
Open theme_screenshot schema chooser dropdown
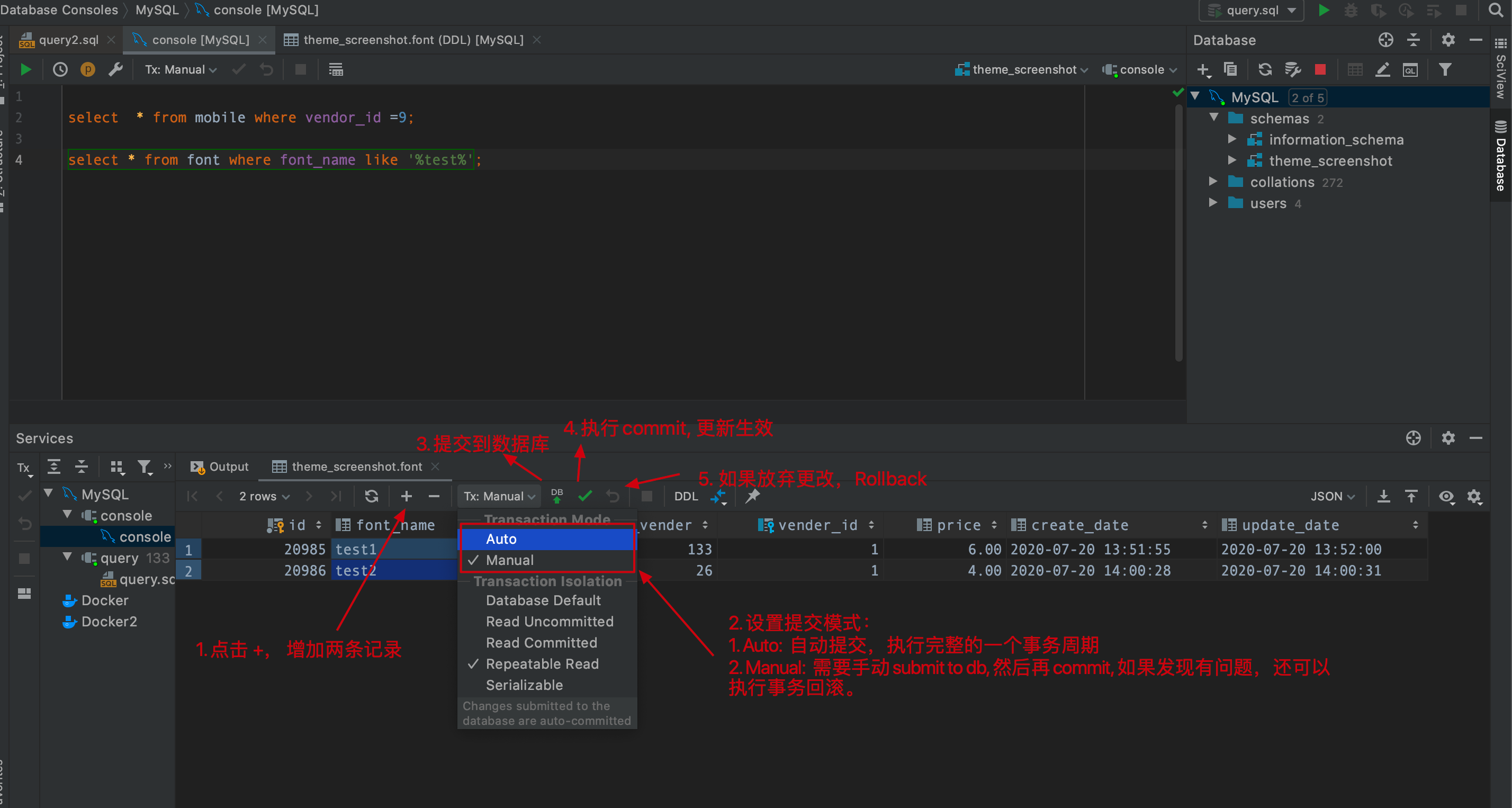(x=1021, y=69)
